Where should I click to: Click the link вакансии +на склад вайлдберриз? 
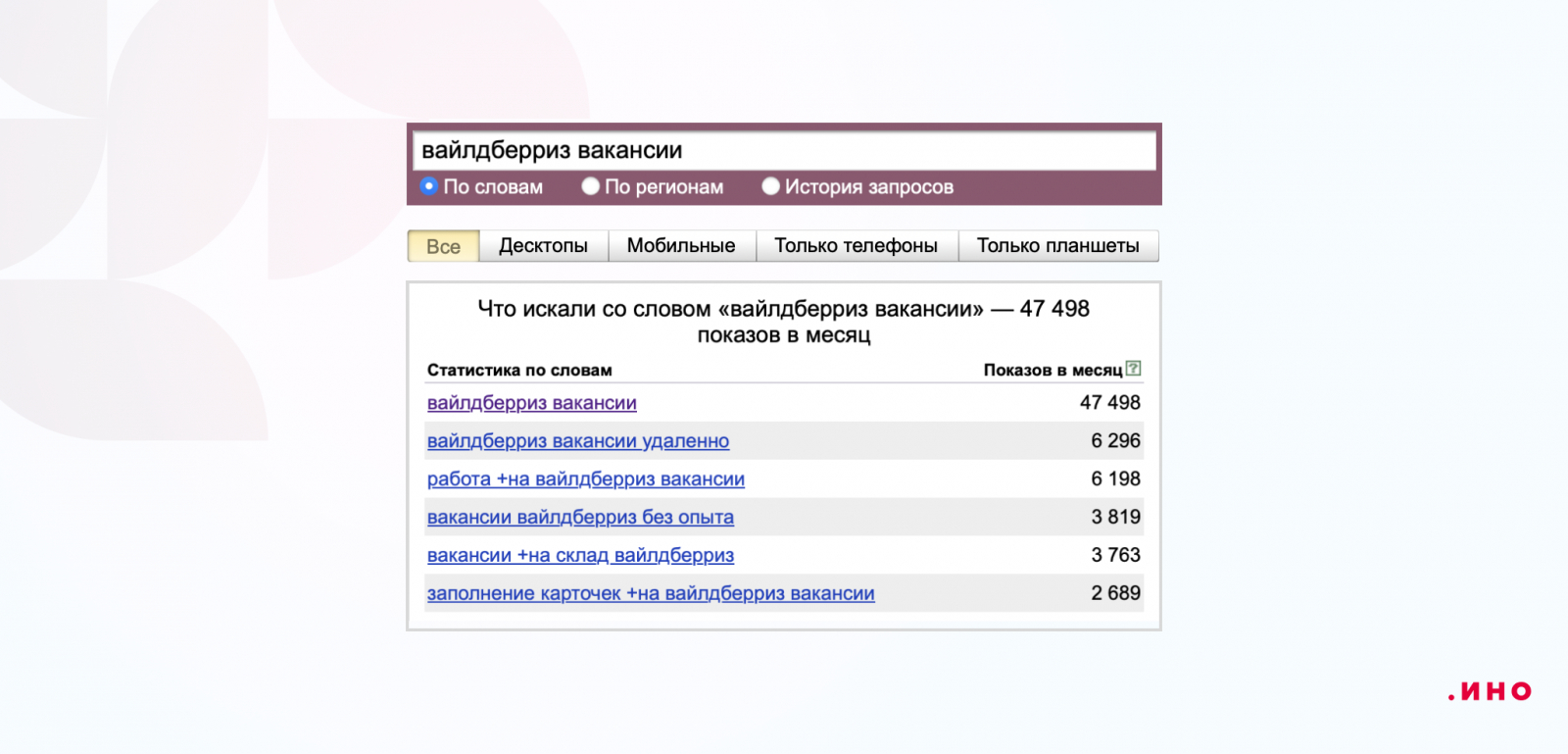coord(580,556)
